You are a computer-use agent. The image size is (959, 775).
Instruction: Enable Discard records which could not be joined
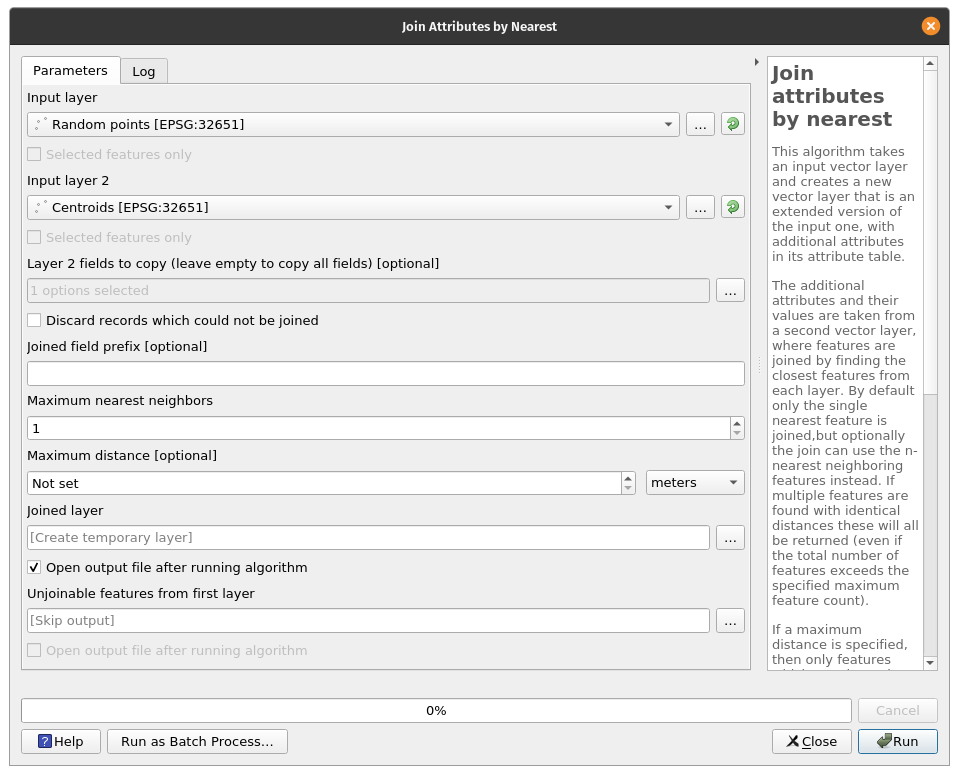pos(35,321)
